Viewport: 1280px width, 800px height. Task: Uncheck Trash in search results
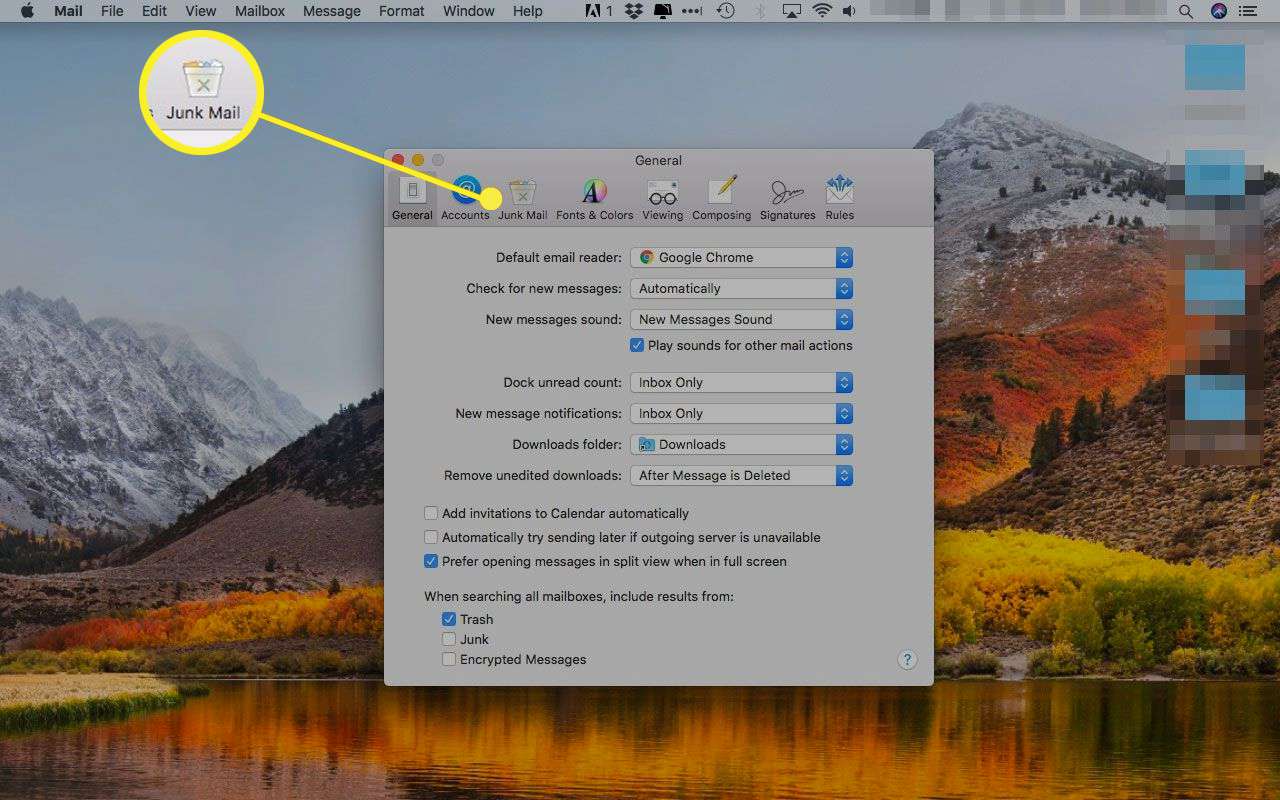pyautogui.click(x=450, y=619)
